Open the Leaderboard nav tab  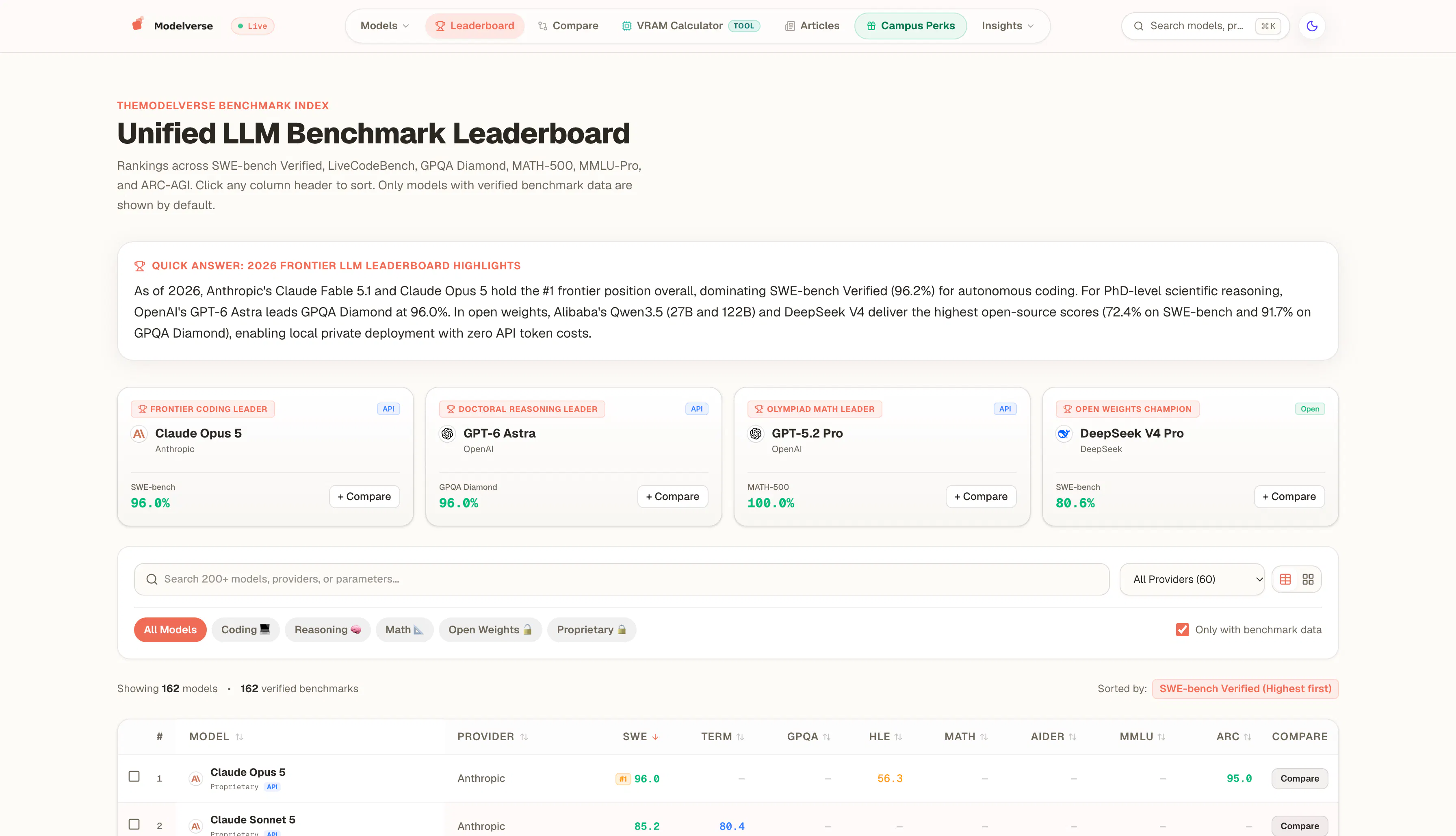(x=475, y=26)
